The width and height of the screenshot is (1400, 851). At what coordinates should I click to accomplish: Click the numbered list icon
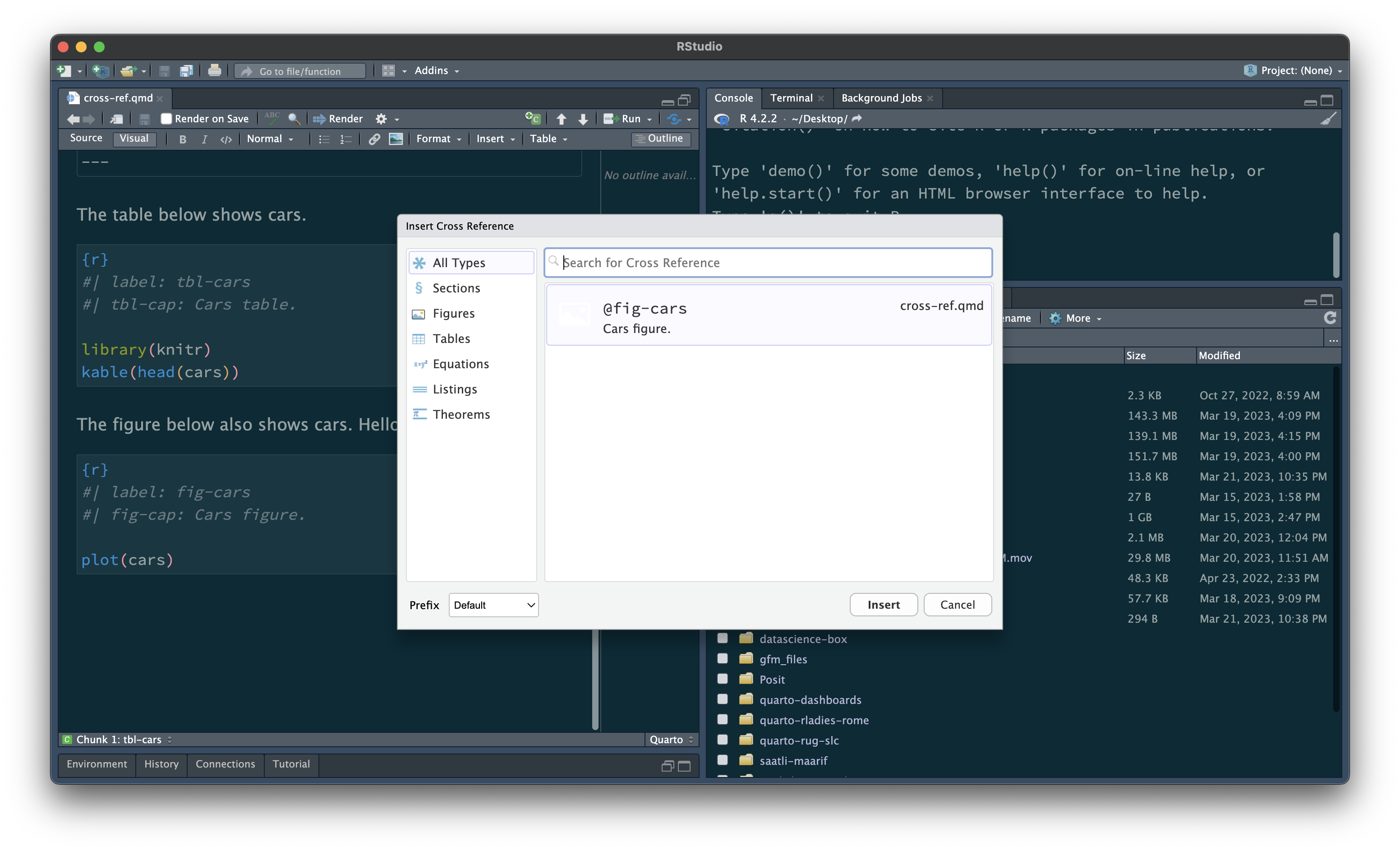[x=345, y=139]
